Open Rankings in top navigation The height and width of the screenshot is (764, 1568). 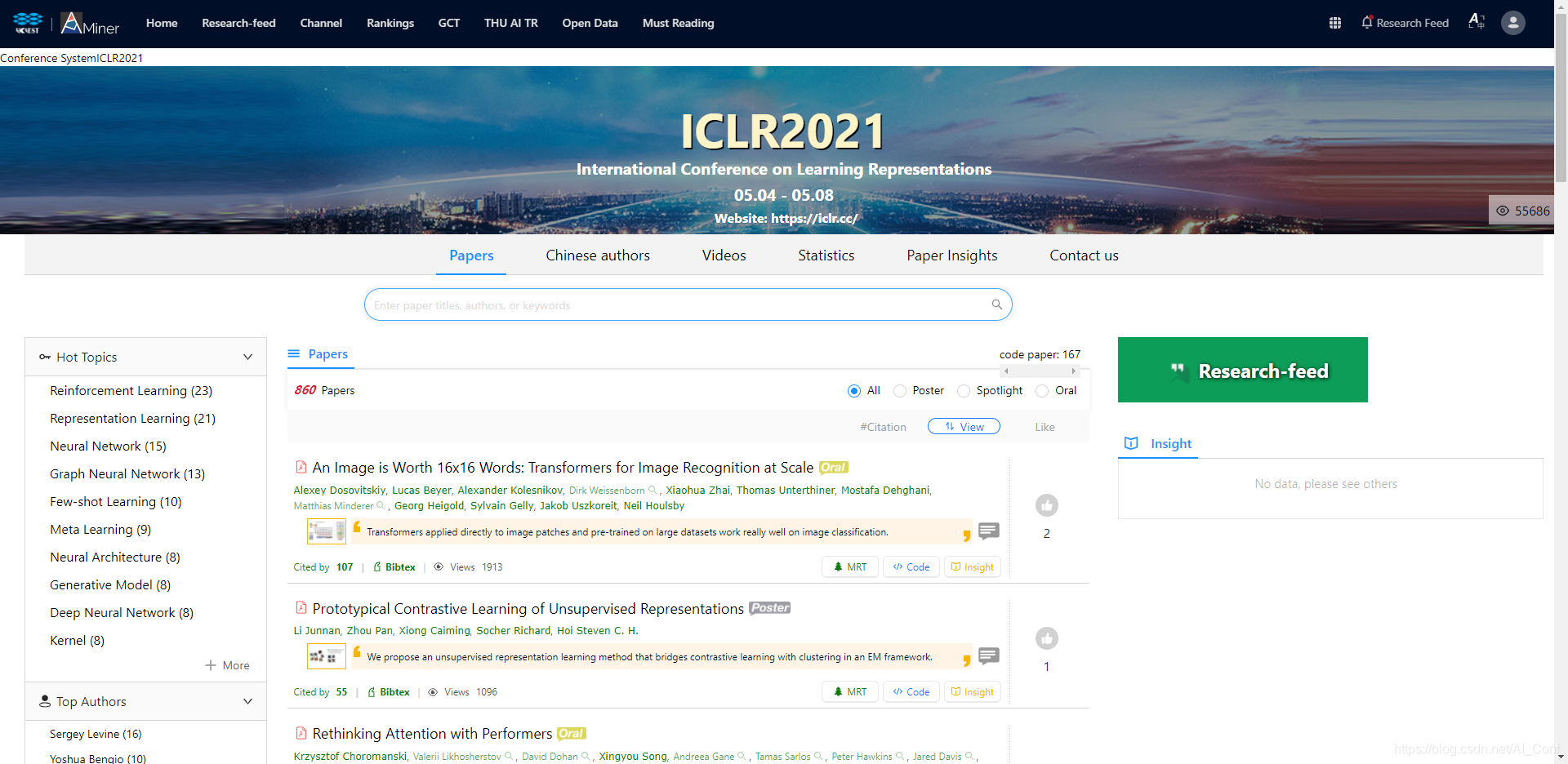390,23
